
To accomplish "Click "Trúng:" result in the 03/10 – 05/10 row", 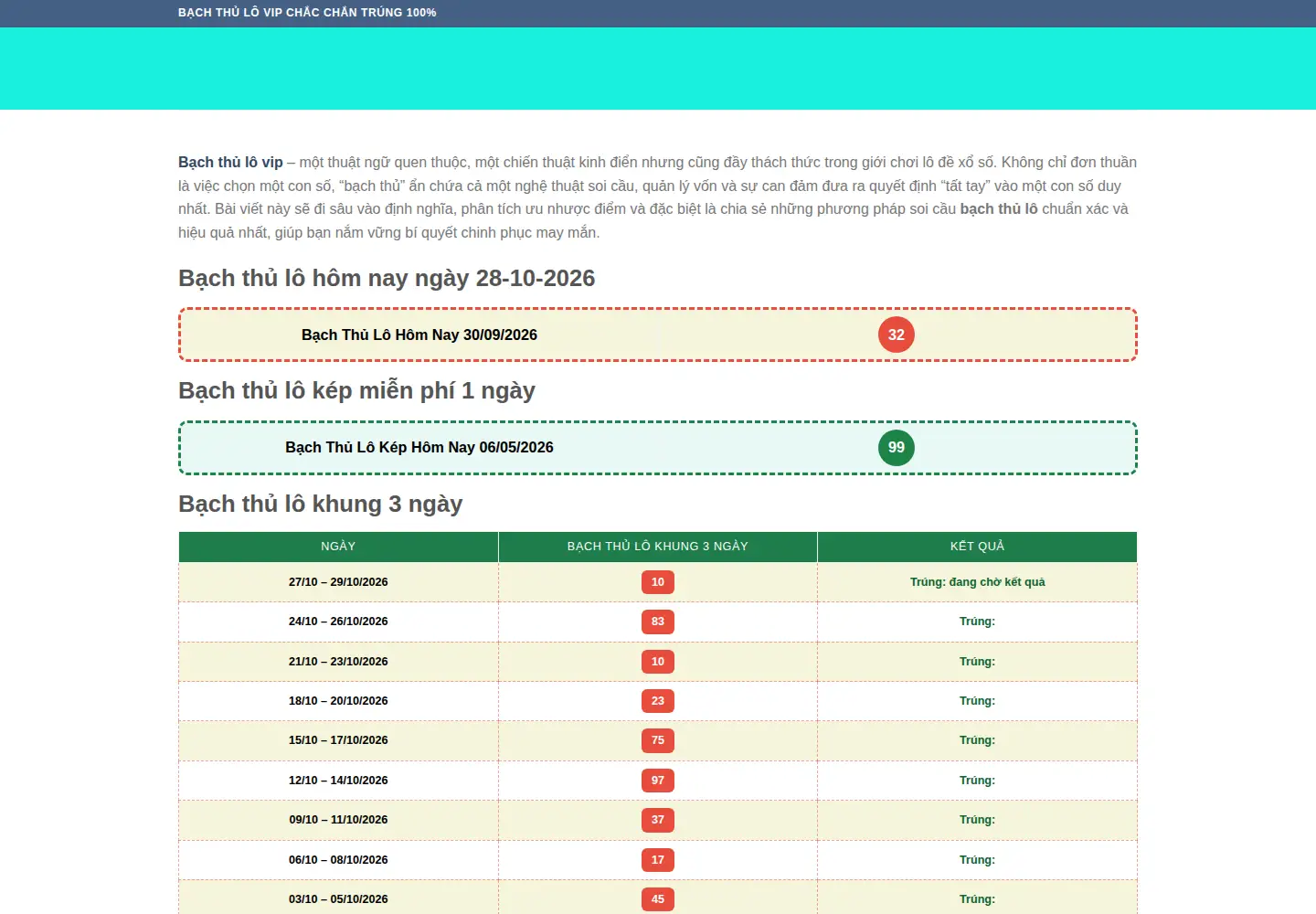I will click(x=978, y=899).
